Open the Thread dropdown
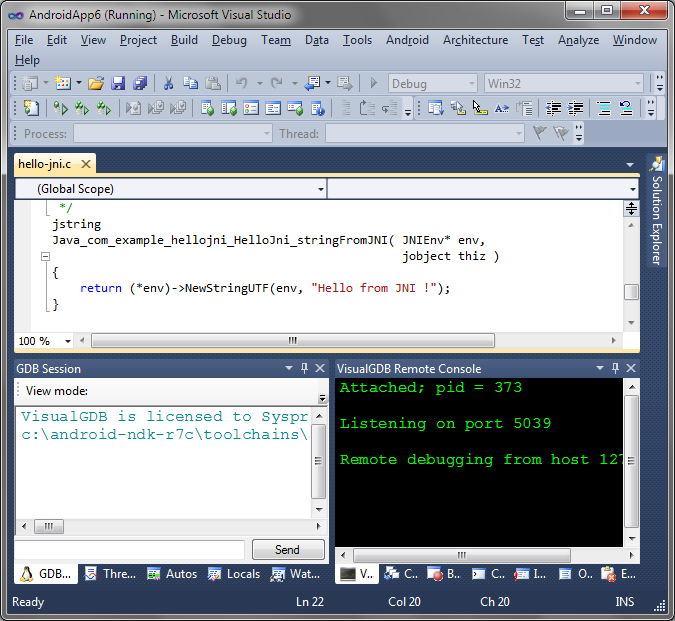The width and height of the screenshot is (675, 621). click(519, 133)
